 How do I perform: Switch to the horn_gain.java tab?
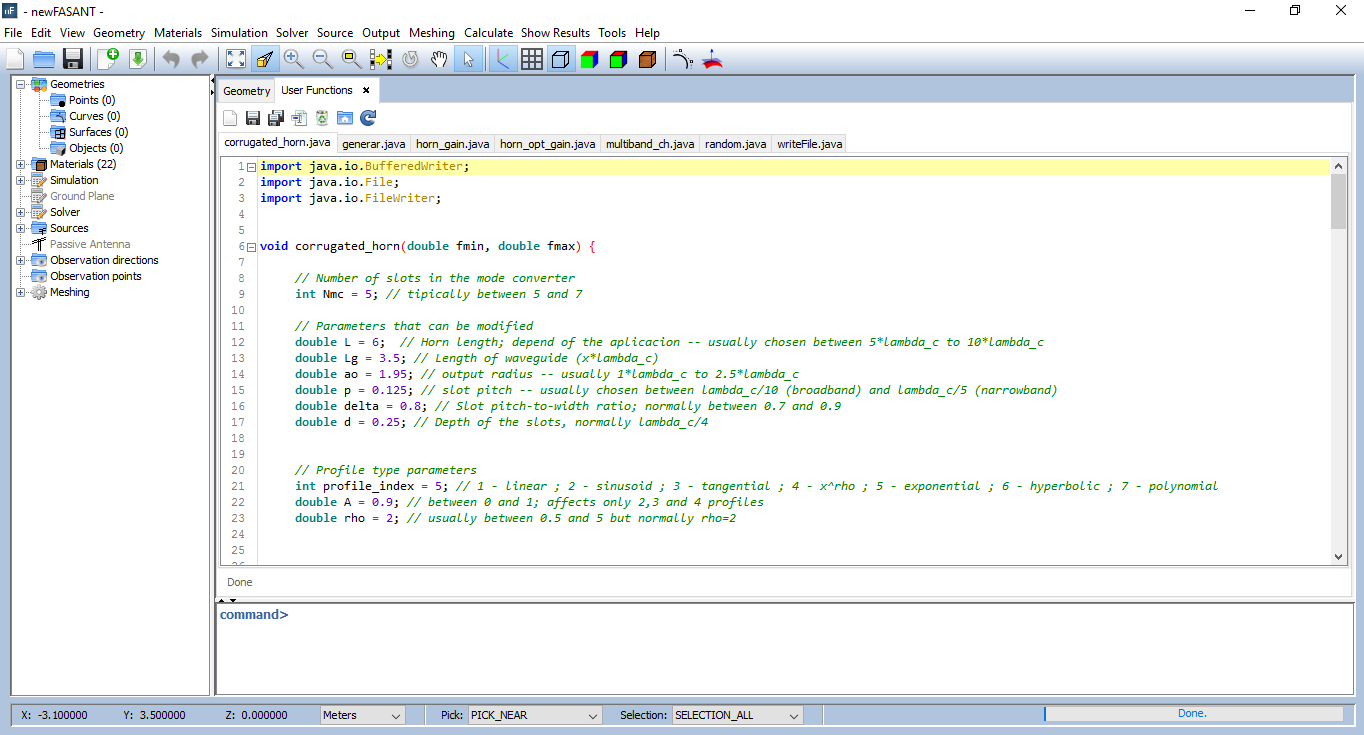point(452,144)
